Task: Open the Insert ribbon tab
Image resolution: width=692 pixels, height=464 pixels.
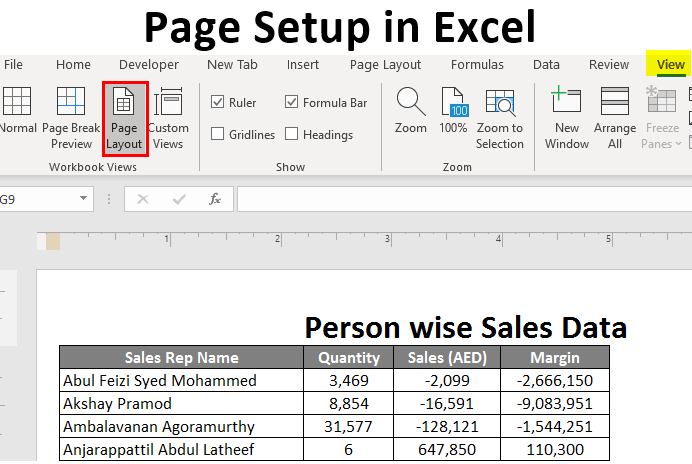Action: coord(303,65)
